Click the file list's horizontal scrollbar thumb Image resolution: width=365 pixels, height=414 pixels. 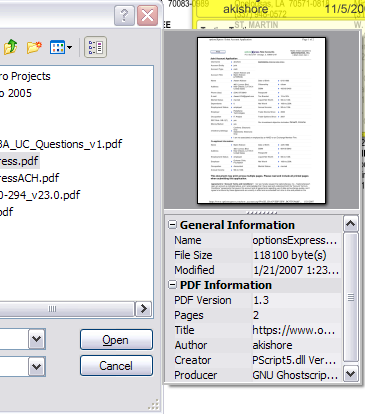click(67, 309)
